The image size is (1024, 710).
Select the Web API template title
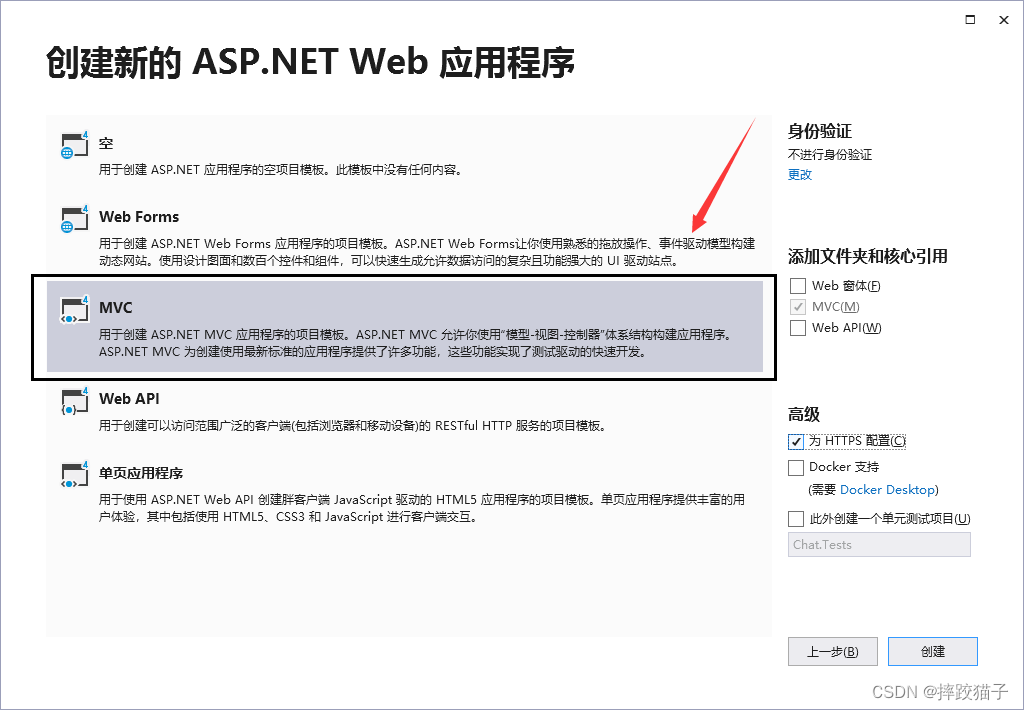tap(129, 398)
